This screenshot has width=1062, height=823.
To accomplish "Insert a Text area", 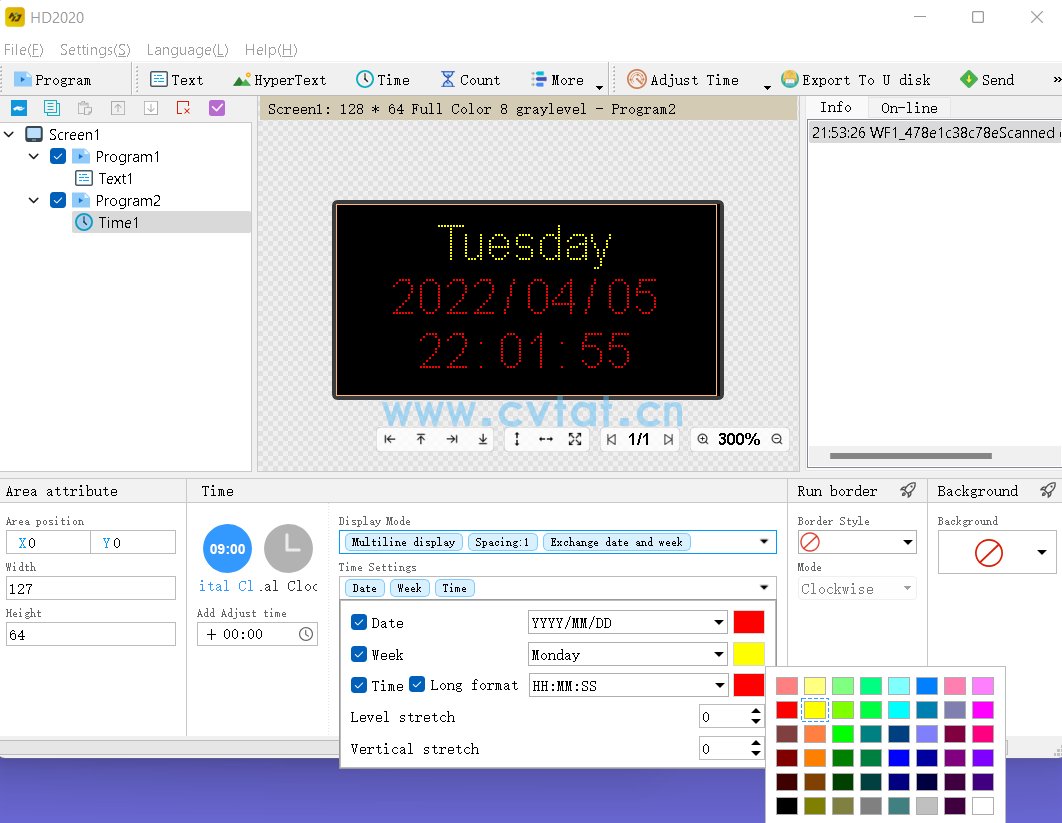I will (x=176, y=80).
